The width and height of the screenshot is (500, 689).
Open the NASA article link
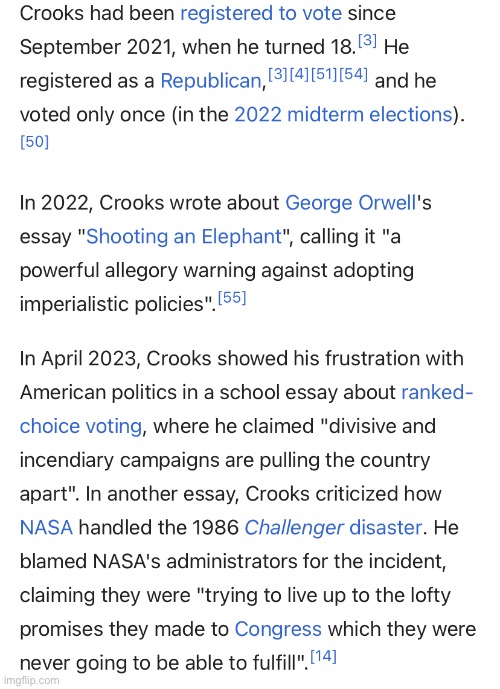(46, 527)
